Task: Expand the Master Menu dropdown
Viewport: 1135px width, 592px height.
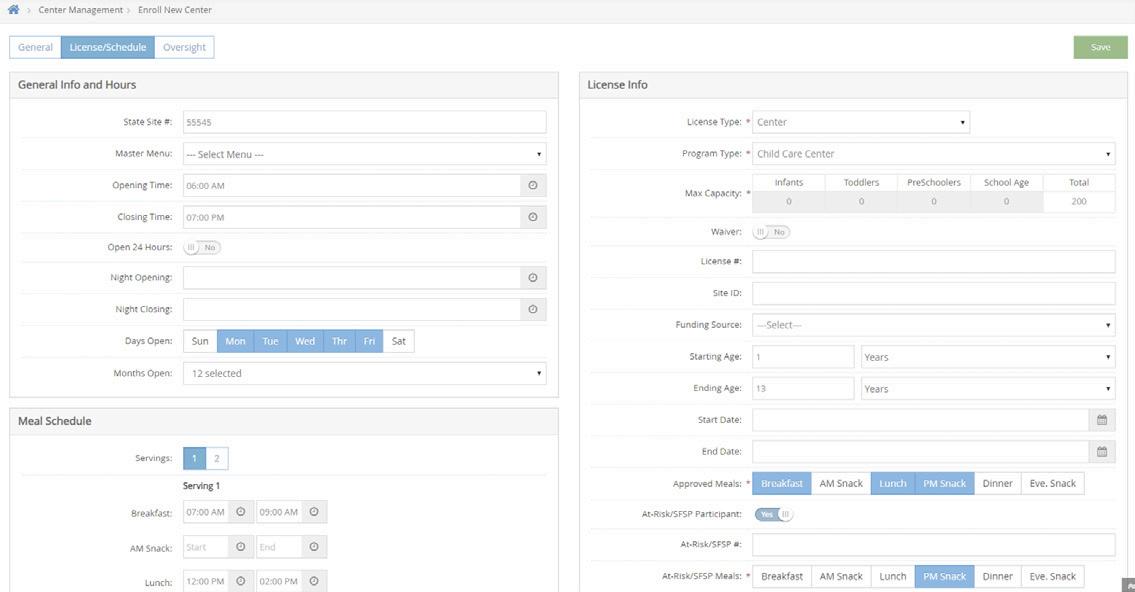Action: tap(365, 154)
